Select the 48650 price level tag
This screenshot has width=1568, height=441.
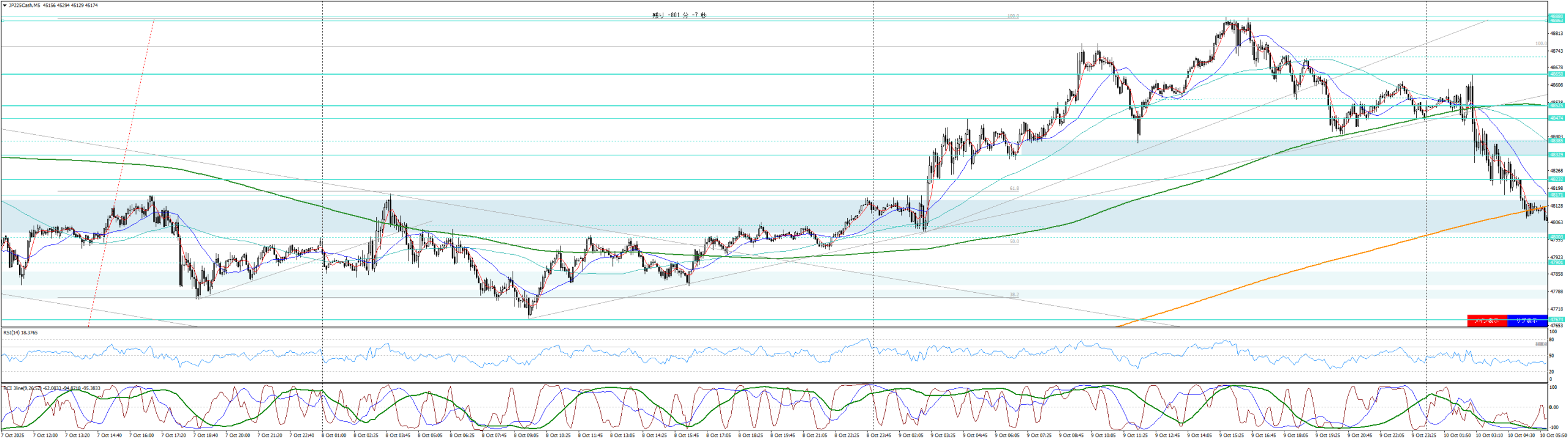[x=1556, y=74]
